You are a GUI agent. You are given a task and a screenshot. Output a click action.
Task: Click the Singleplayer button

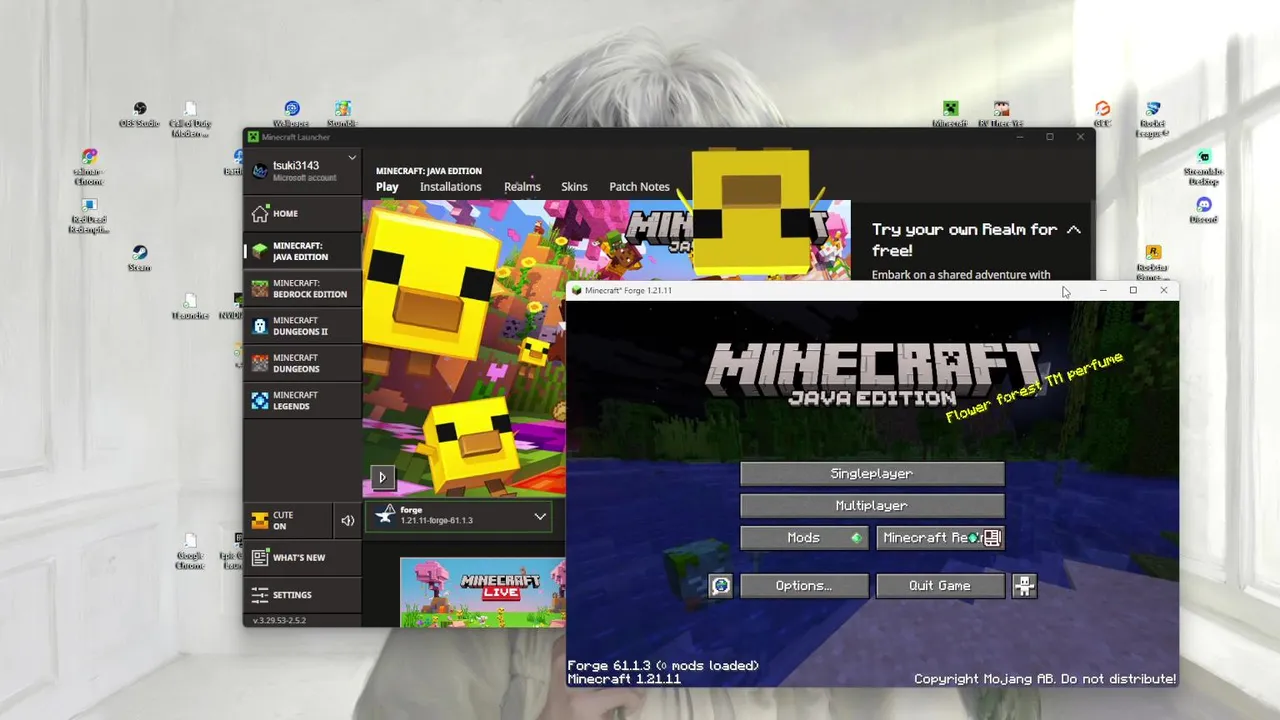click(872, 474)
